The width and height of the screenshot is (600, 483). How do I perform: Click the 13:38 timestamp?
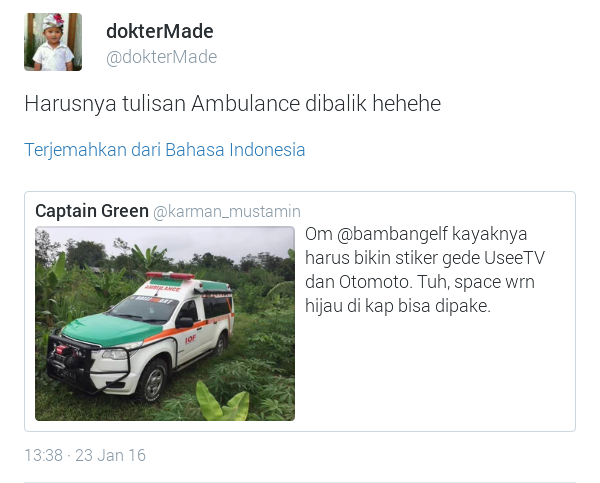43,455
